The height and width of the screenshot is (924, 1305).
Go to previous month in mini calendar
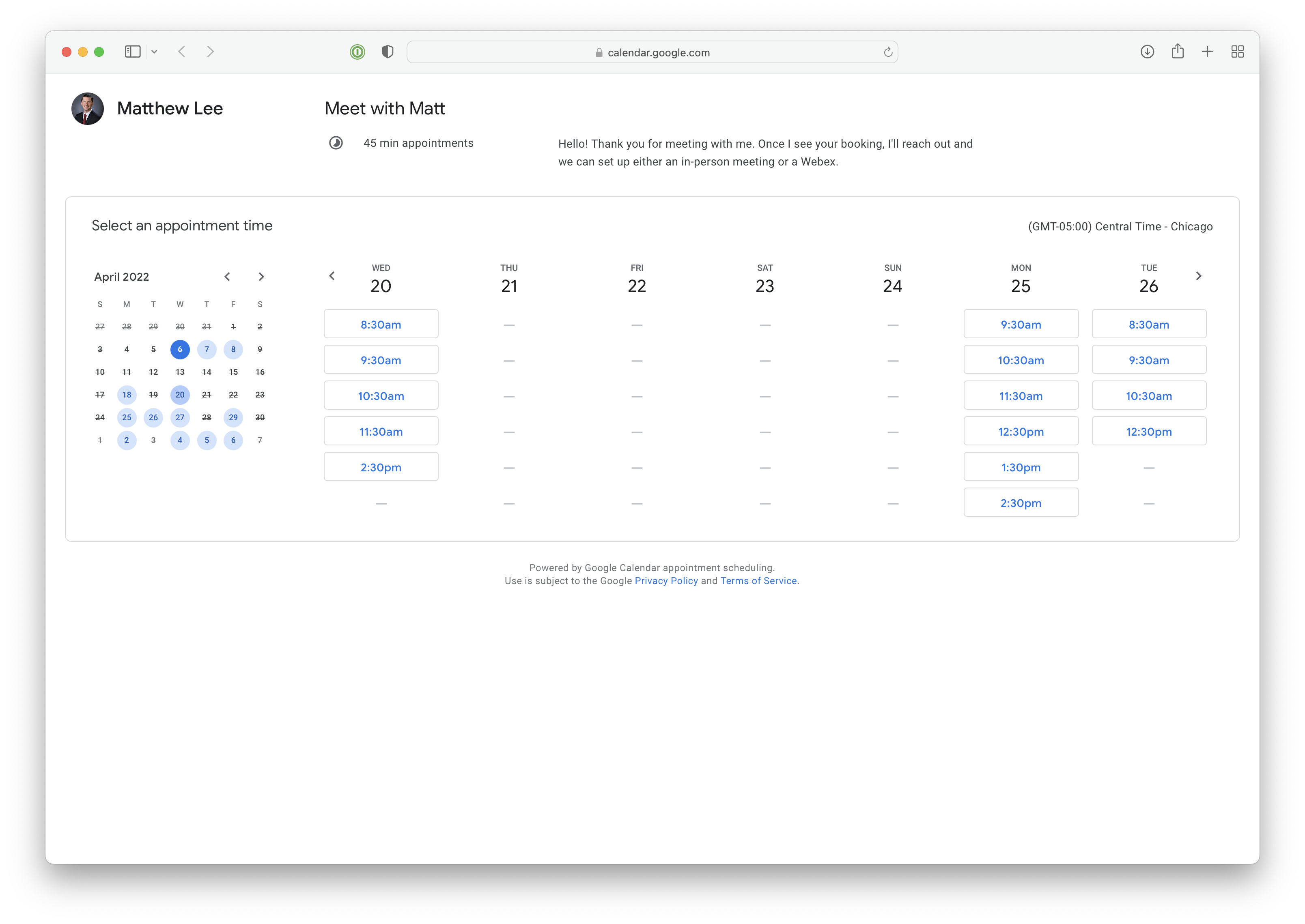pyautogui.click(x=227, y=277)
